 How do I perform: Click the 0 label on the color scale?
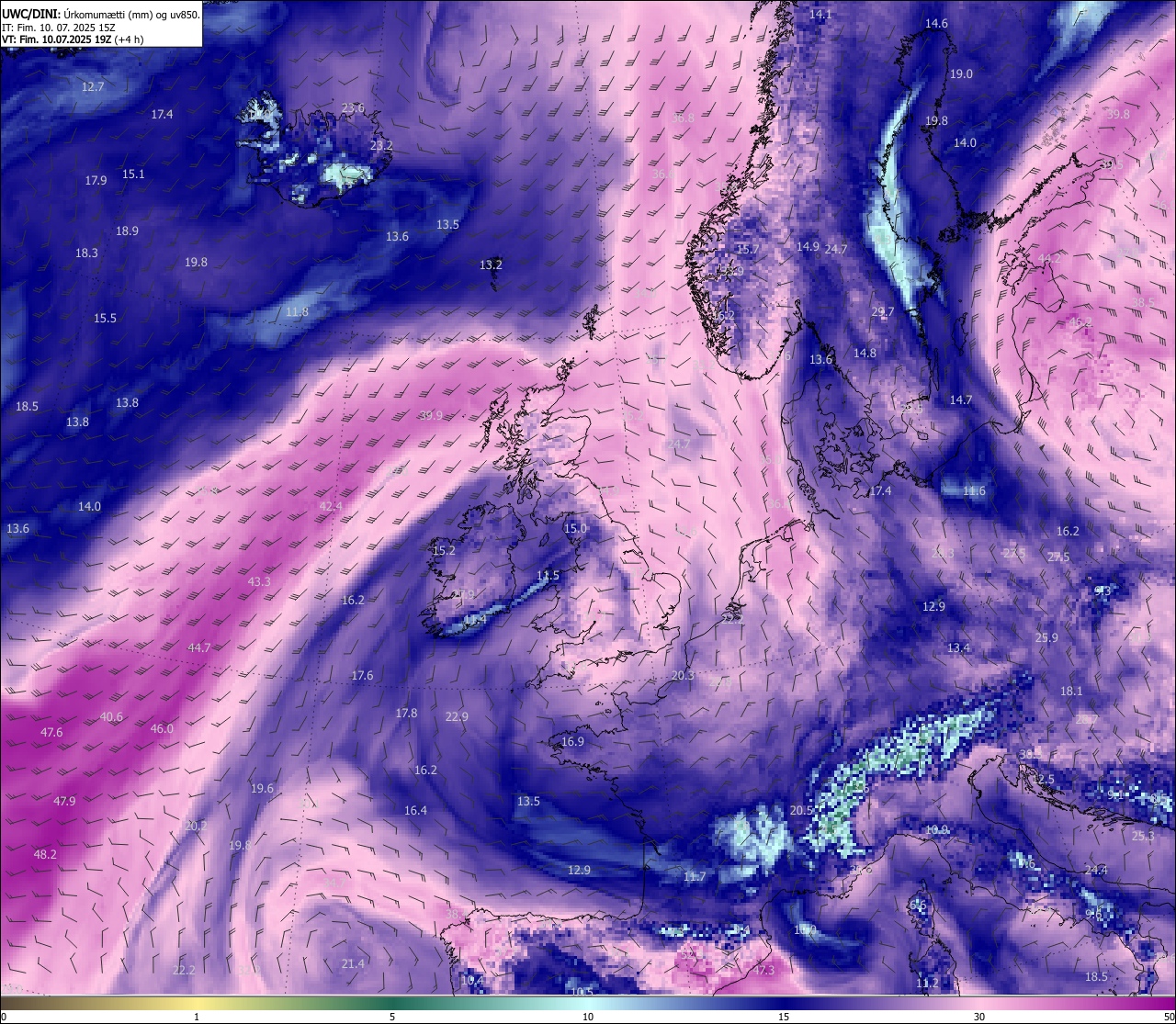(3, 1017)
